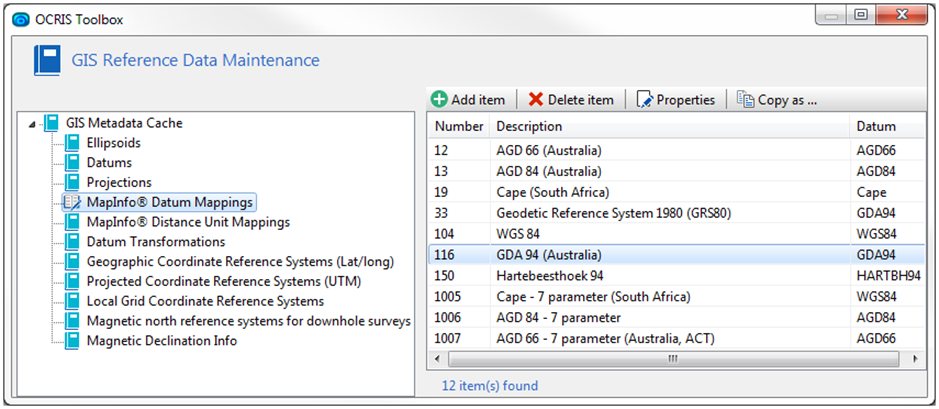The height and width of the screenshot is (409, 939).
Task: Minimize the OCRIS Toolbox window
Action: 831,16
